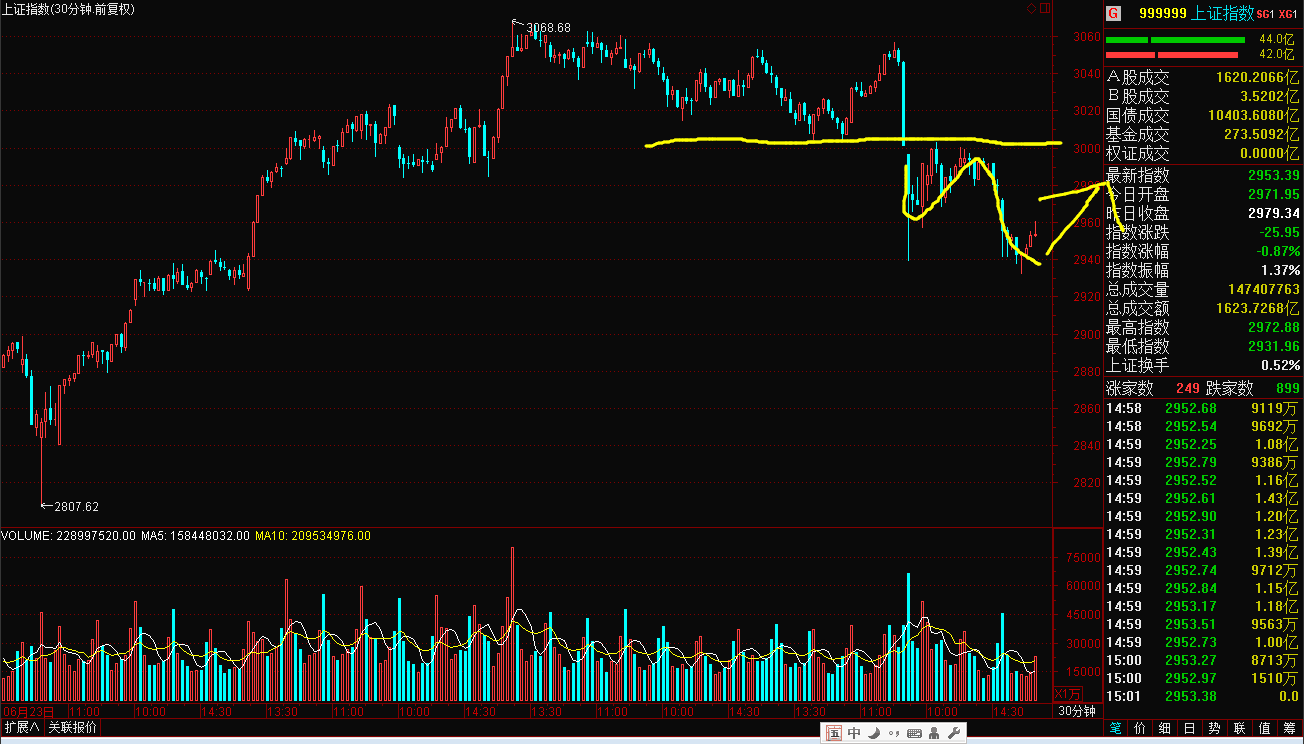The image size is (1304, 744).
Task: Click the IME punctuation icon
Action: (x=892, y=733)
